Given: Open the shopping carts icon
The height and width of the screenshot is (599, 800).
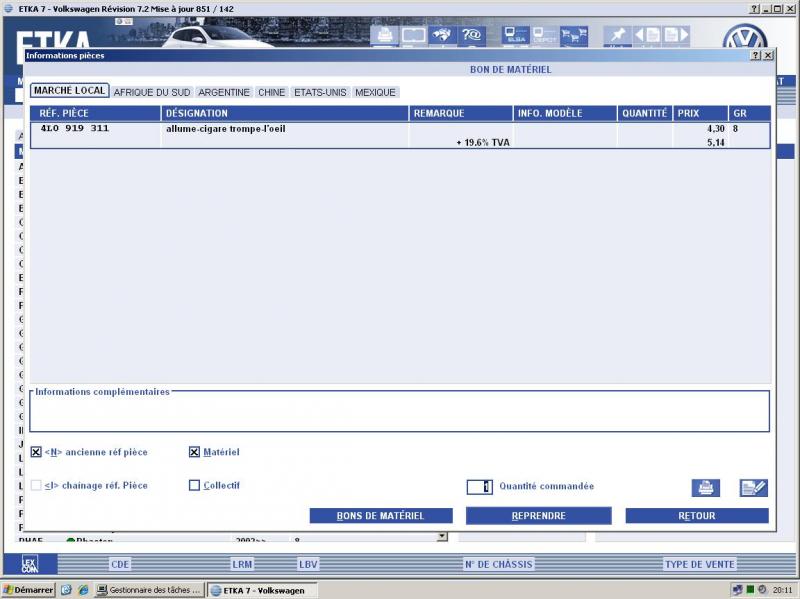Looking at the screenshot, I should pyautogui.click(x=574, y=35).
